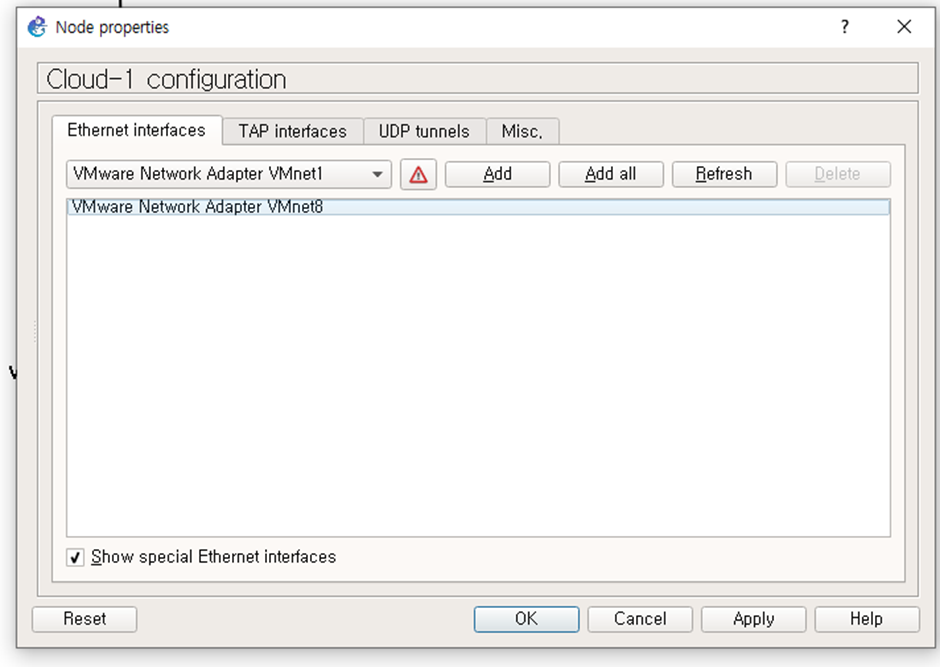940x667 pixels.
Task: Apply the Cloud-1 settings
Action: [754, 619]
